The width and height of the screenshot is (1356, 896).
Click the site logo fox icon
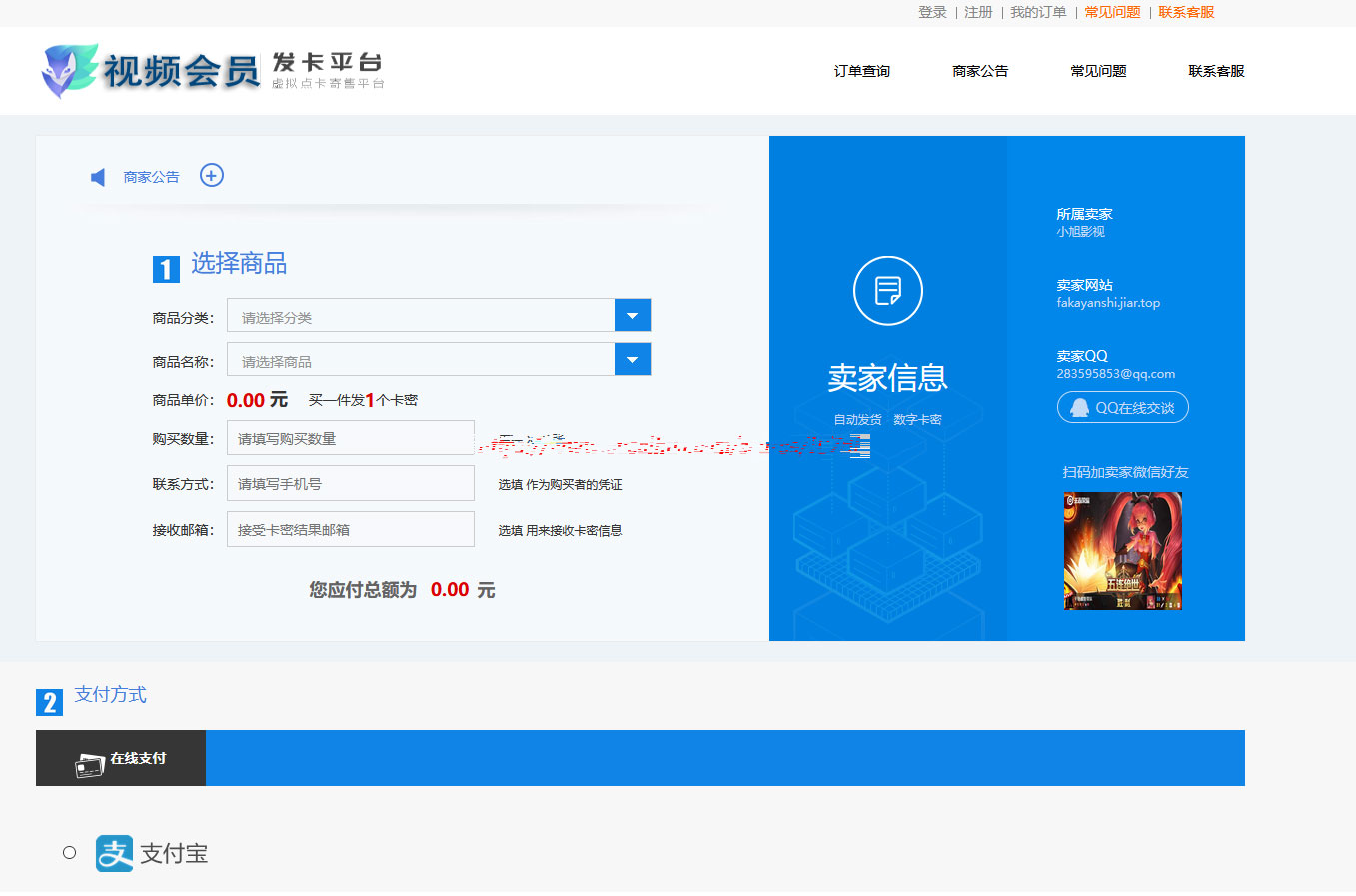[x=68, y=70]
